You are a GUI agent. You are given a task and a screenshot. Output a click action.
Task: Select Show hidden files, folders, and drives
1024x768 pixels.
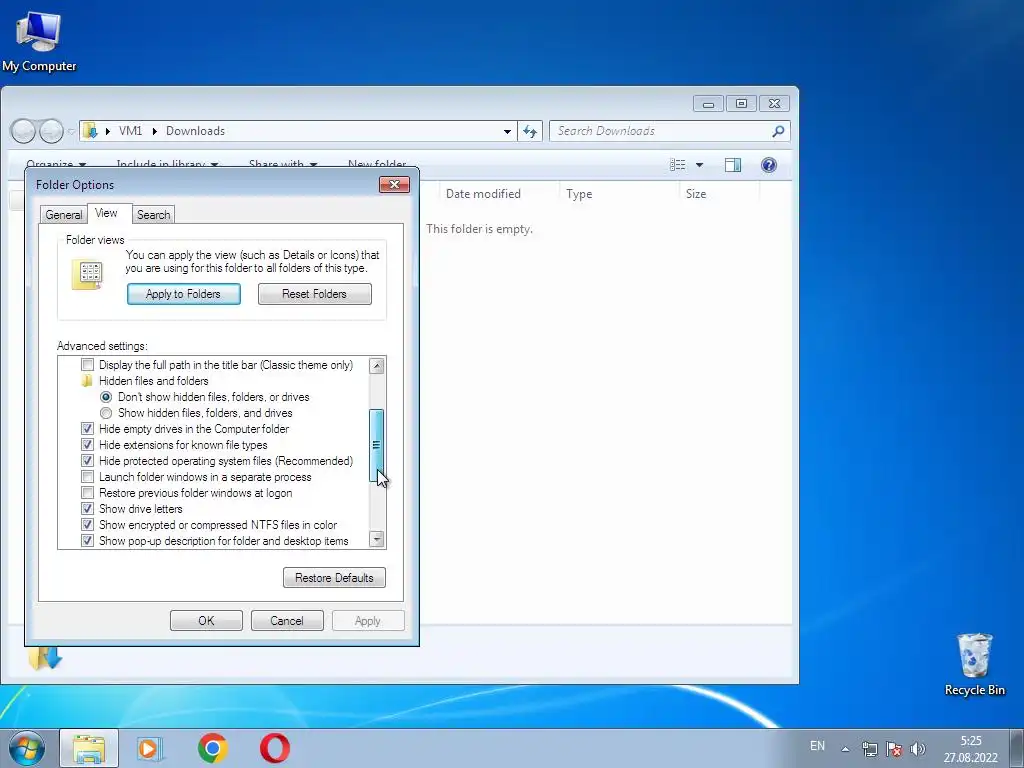click(106, 413)
